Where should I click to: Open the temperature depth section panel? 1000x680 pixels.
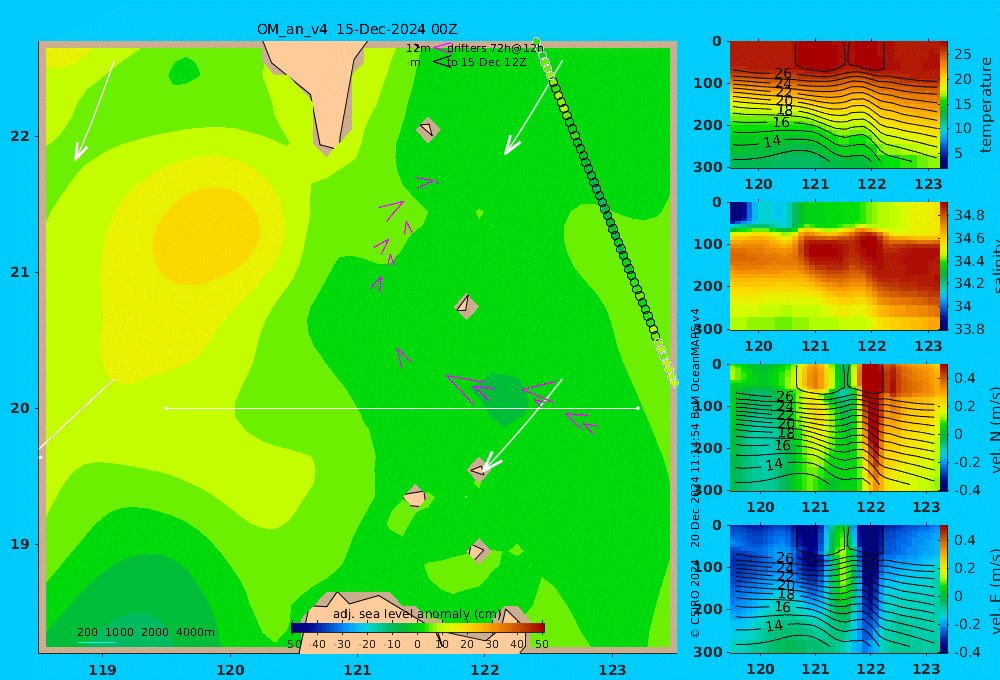[835, 105]
